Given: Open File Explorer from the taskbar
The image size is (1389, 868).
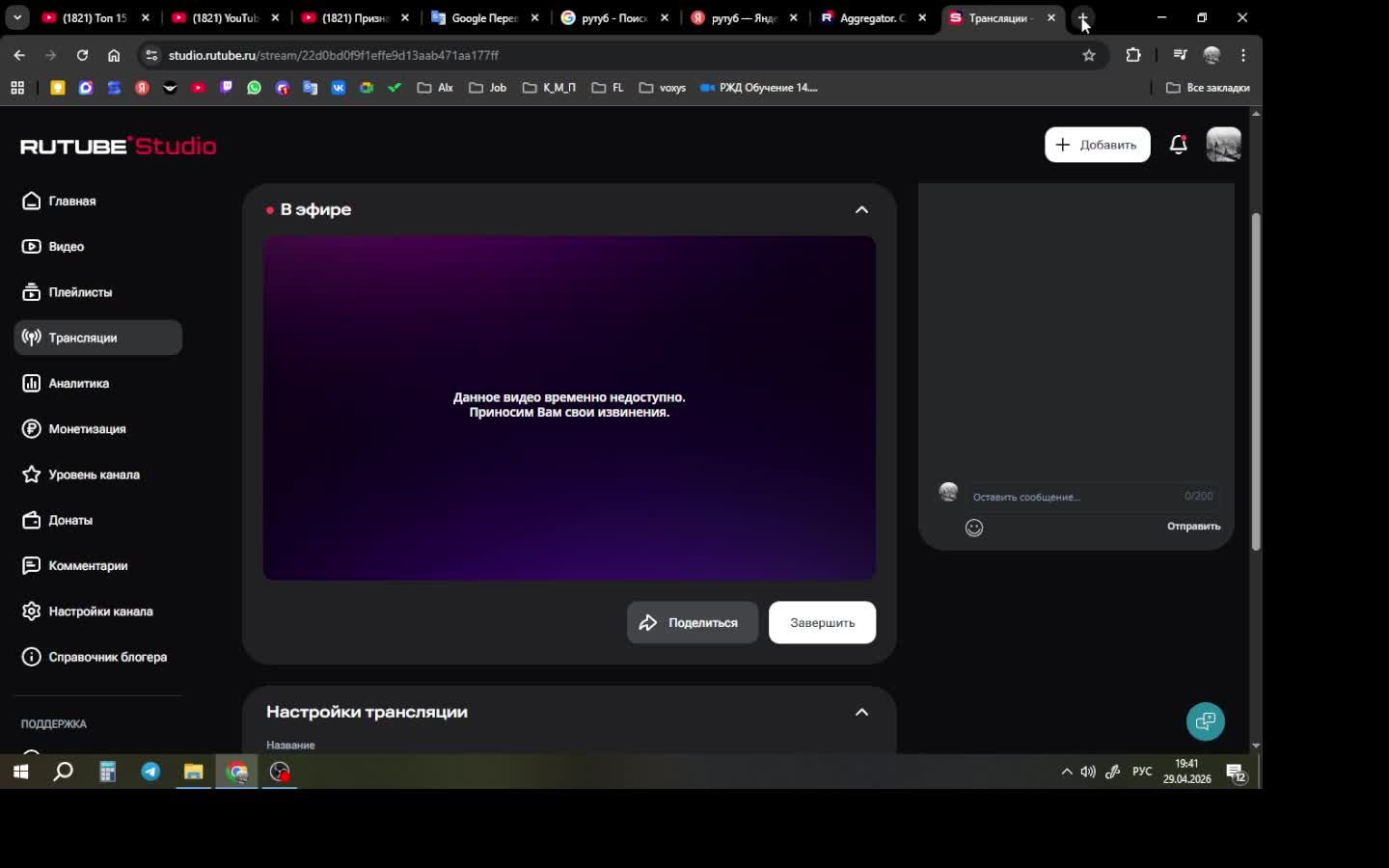Looking at the screenshot, I should point(194,772).
